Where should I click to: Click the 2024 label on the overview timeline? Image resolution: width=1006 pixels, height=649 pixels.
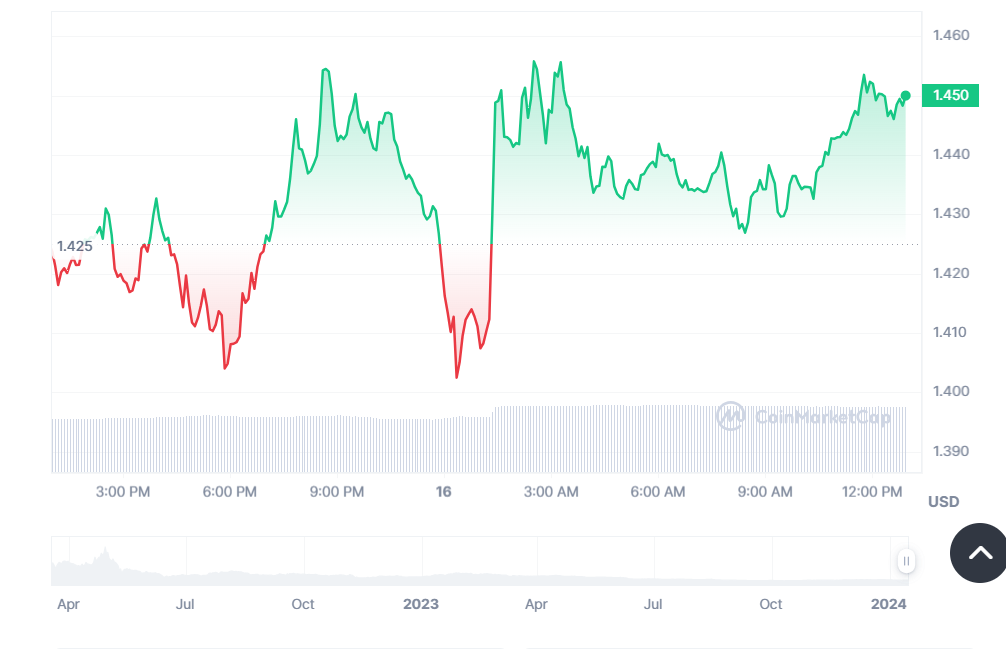pyautogui.click(x=890, y=604)
